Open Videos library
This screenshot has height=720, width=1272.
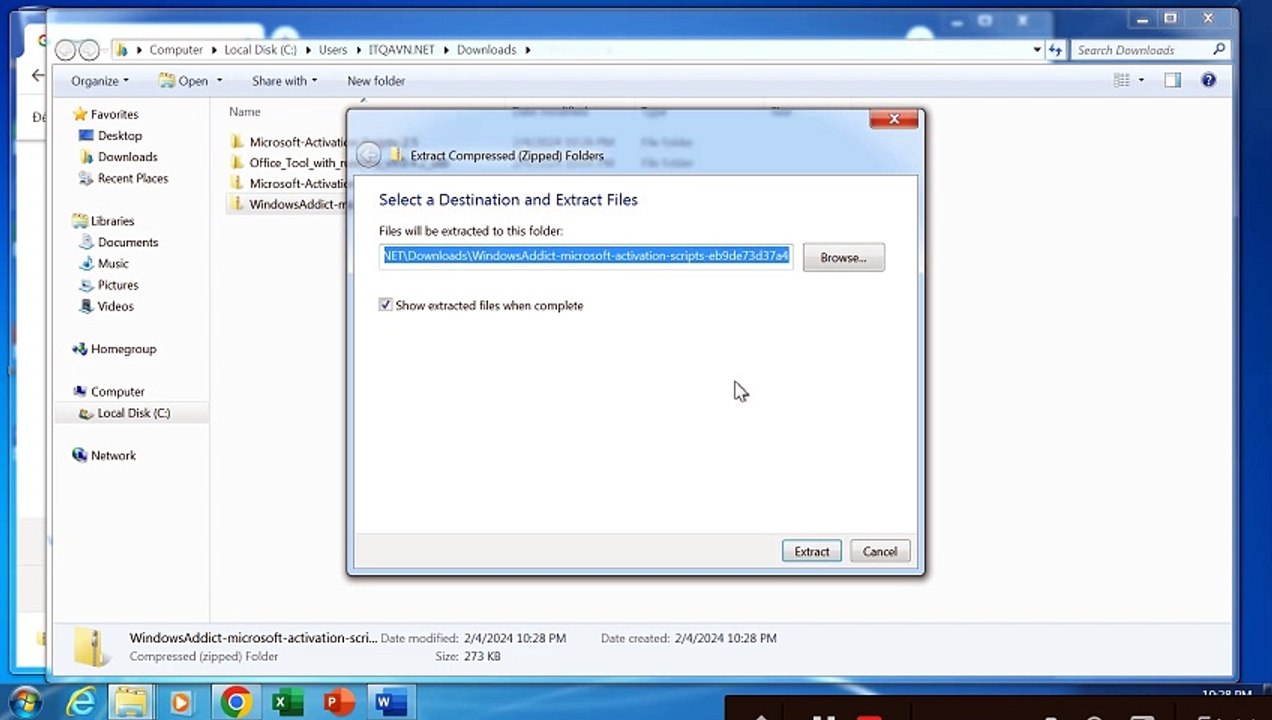point(115,306)
